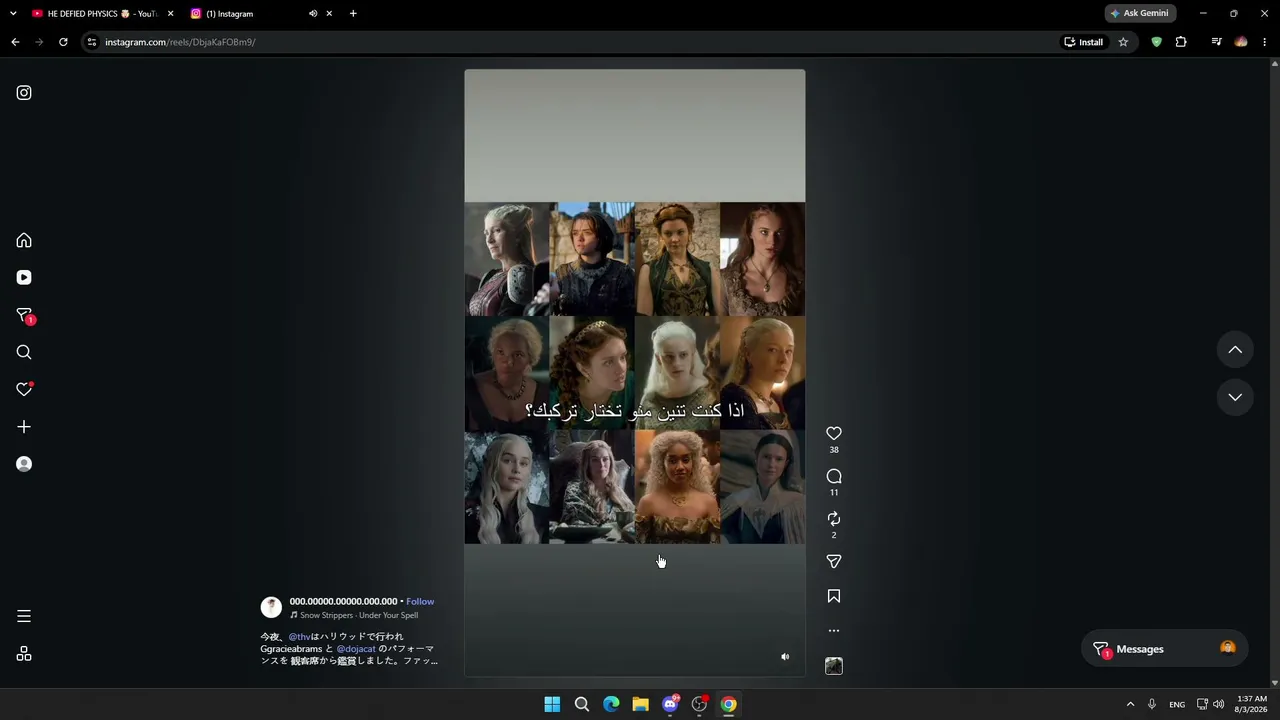
Task: Go to the next reel with down arrow
Action: pos(1235,397)
